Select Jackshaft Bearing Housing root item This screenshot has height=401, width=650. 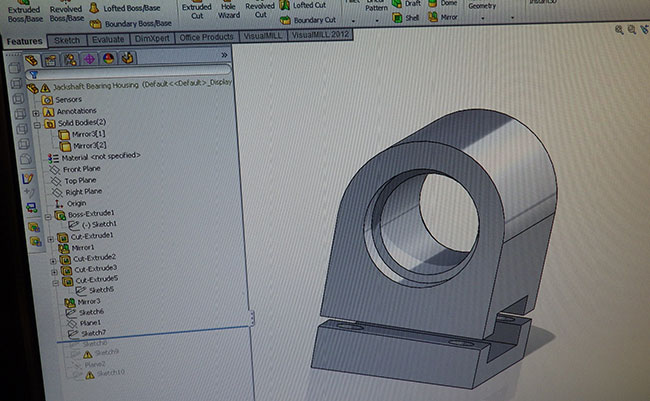(129, 85)
